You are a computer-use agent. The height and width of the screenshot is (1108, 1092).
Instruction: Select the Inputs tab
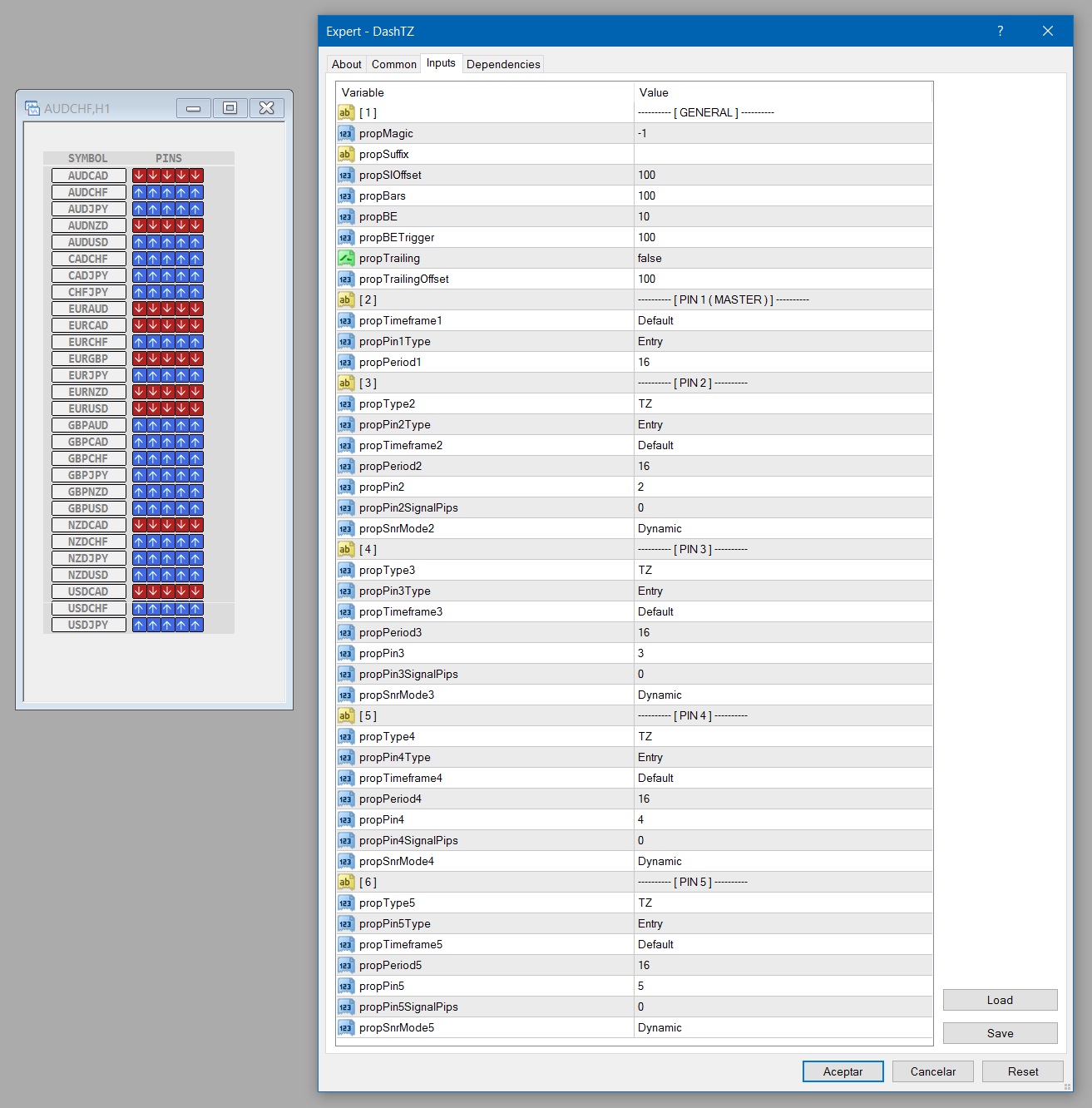coord(441,62)
